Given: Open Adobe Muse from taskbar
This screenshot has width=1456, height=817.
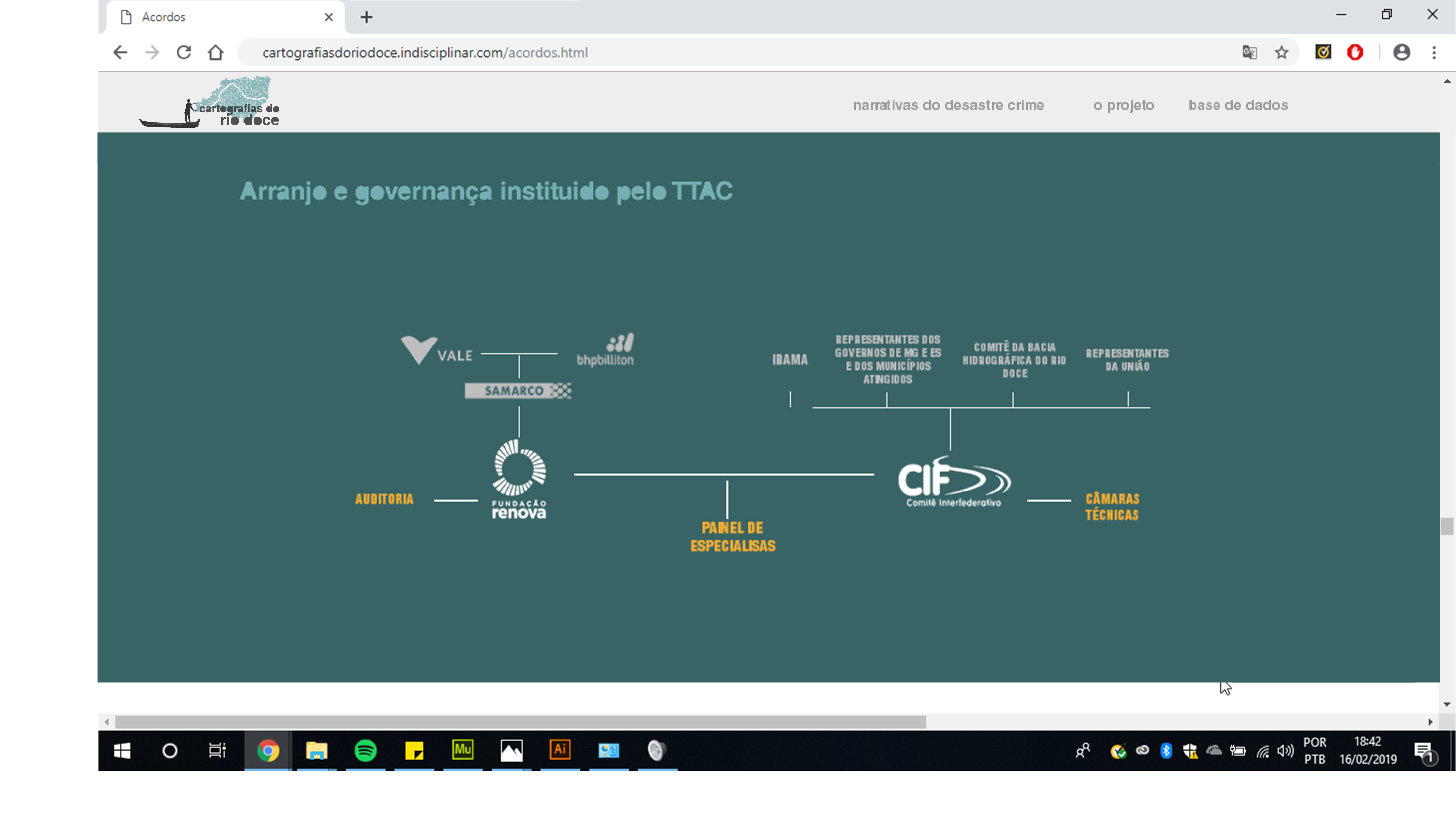Looking at the screenshot, I should tap(462, 750).
